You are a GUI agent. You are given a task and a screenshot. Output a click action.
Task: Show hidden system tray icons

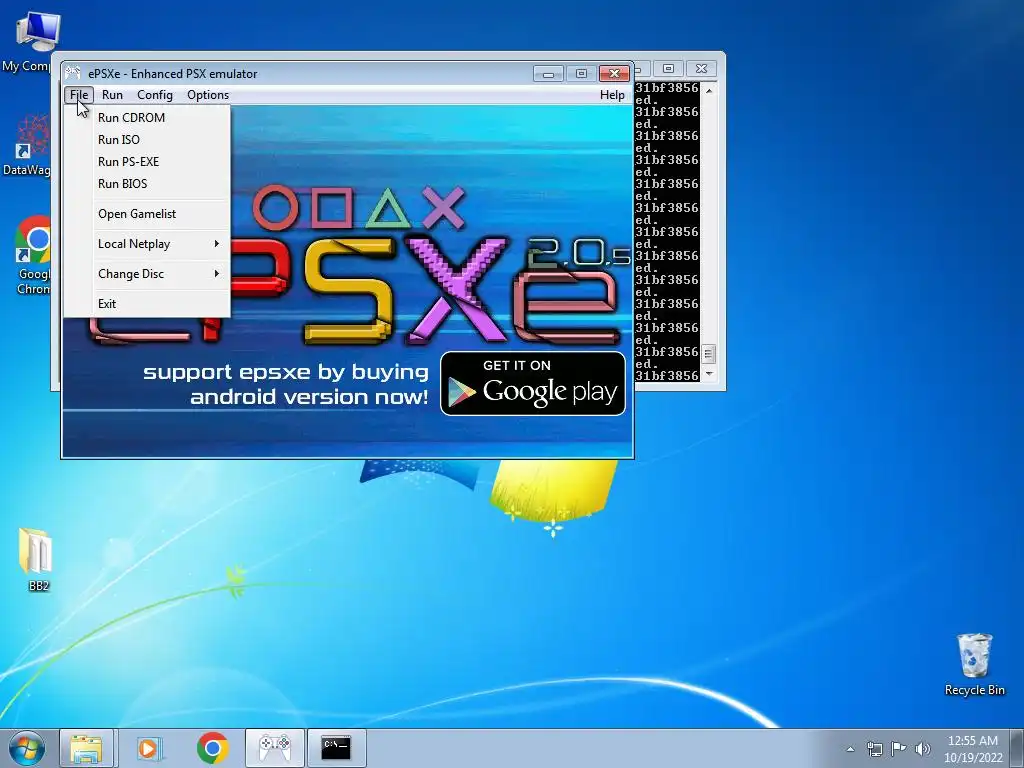[x=850, y=749]
